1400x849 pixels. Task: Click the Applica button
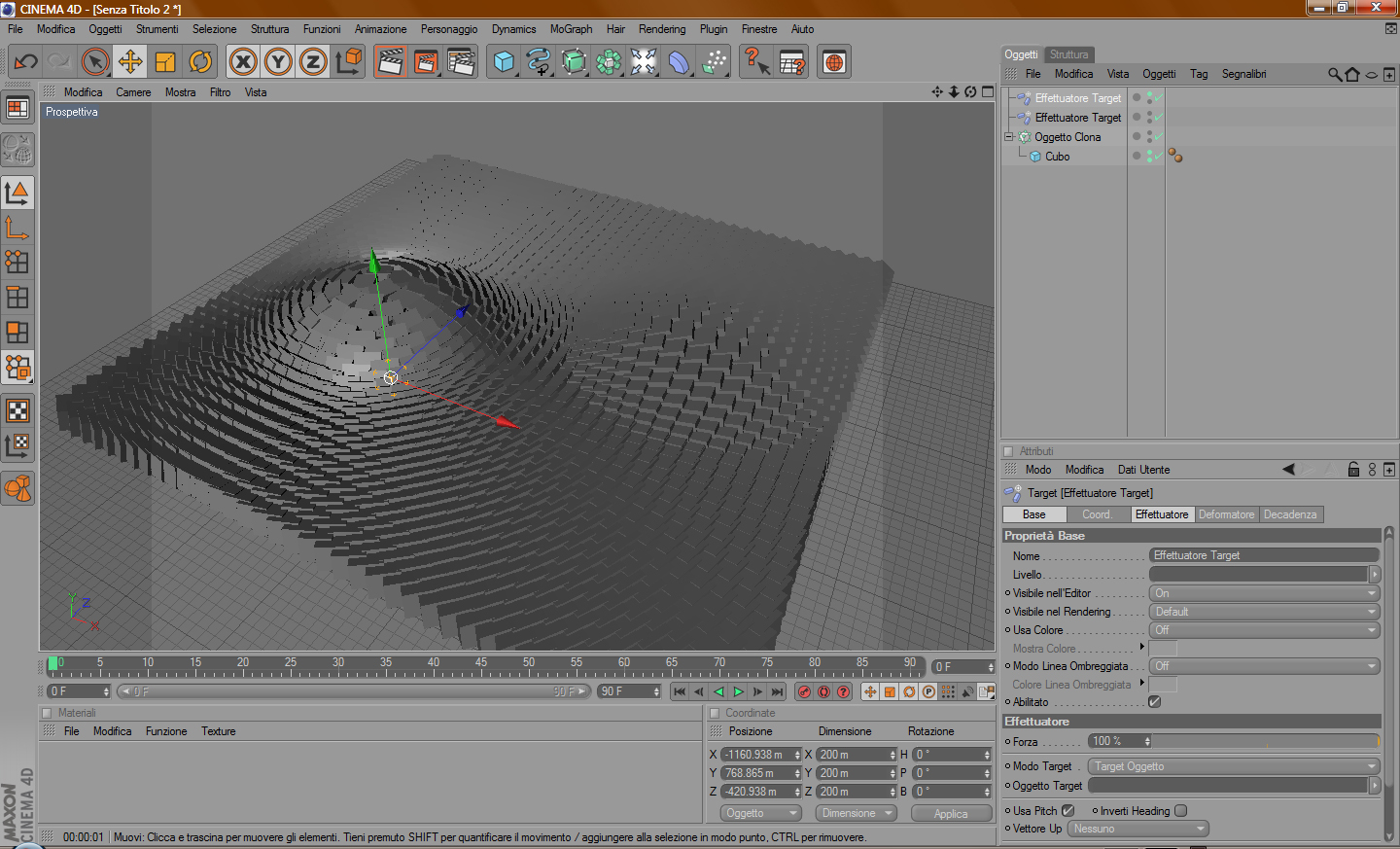[951, 814]
